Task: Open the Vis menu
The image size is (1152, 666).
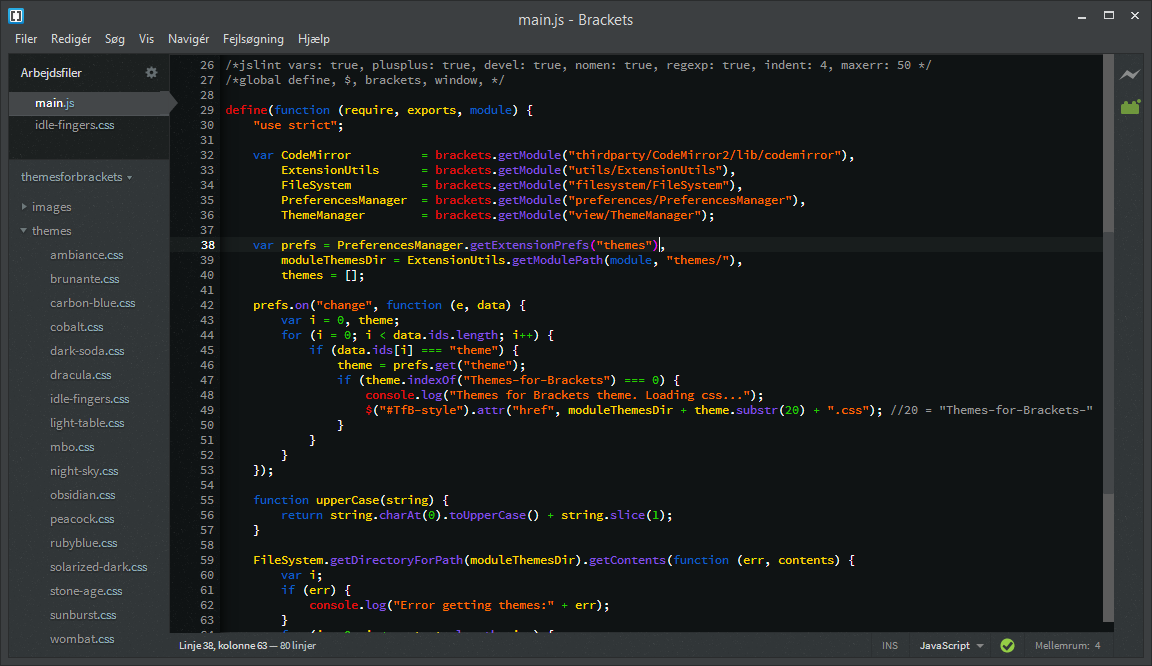Action: [146, 39]
